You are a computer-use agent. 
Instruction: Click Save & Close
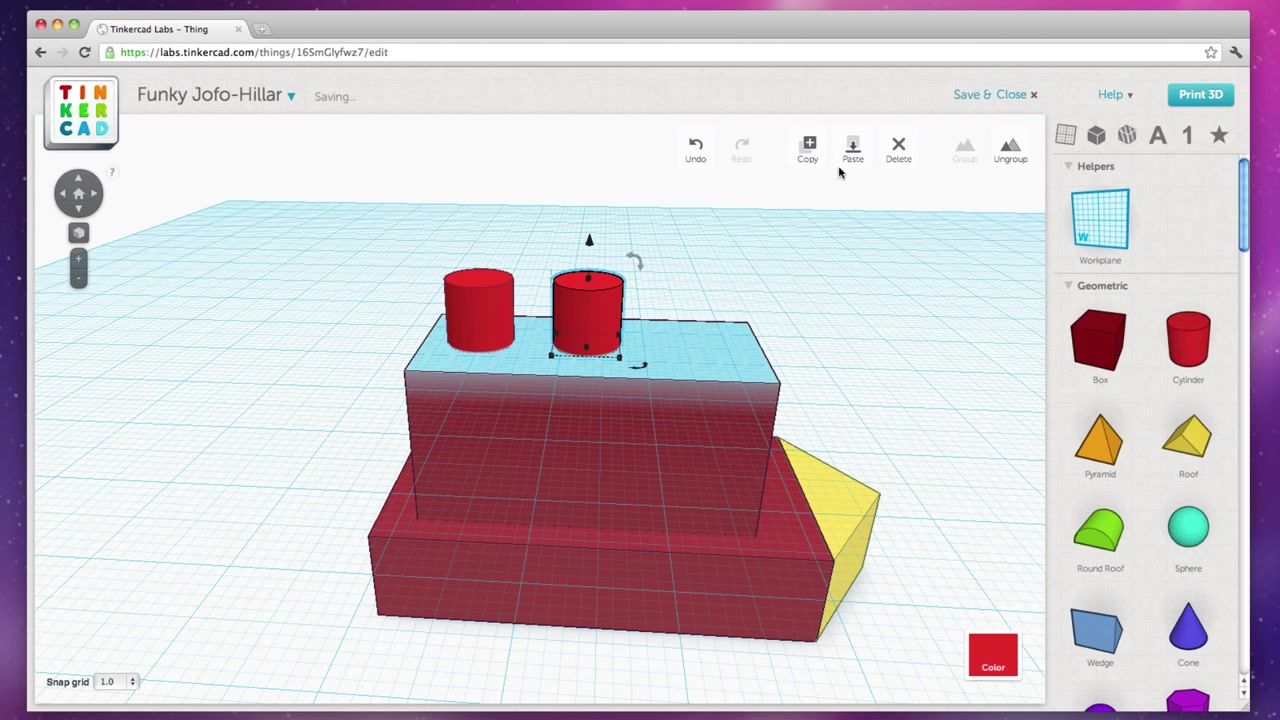990,94
